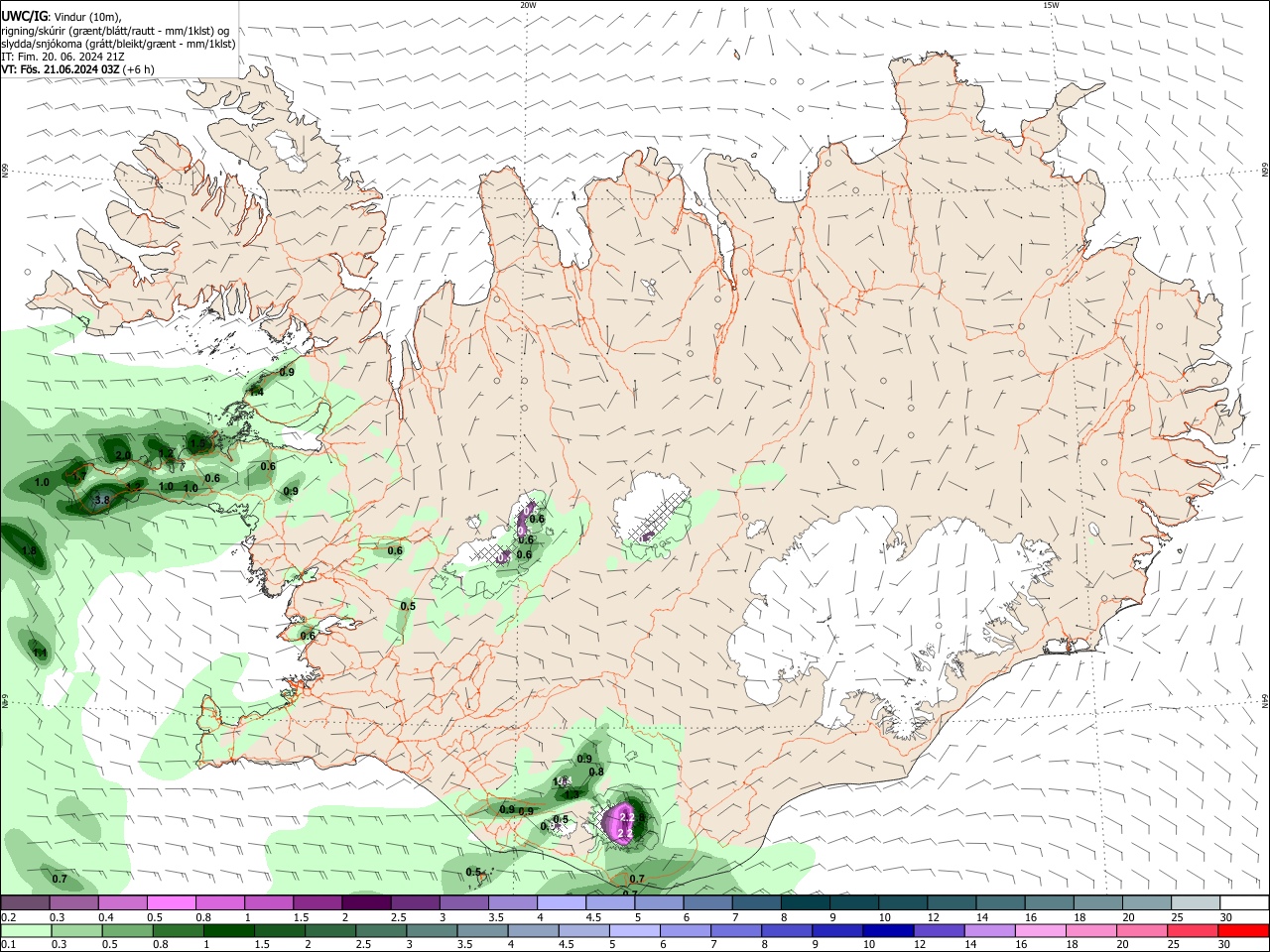The height and width of the screenshot is (952, 1270).
Task: Select the darkest purple 2 swatch, upper legend row
Action: [365, 902]
